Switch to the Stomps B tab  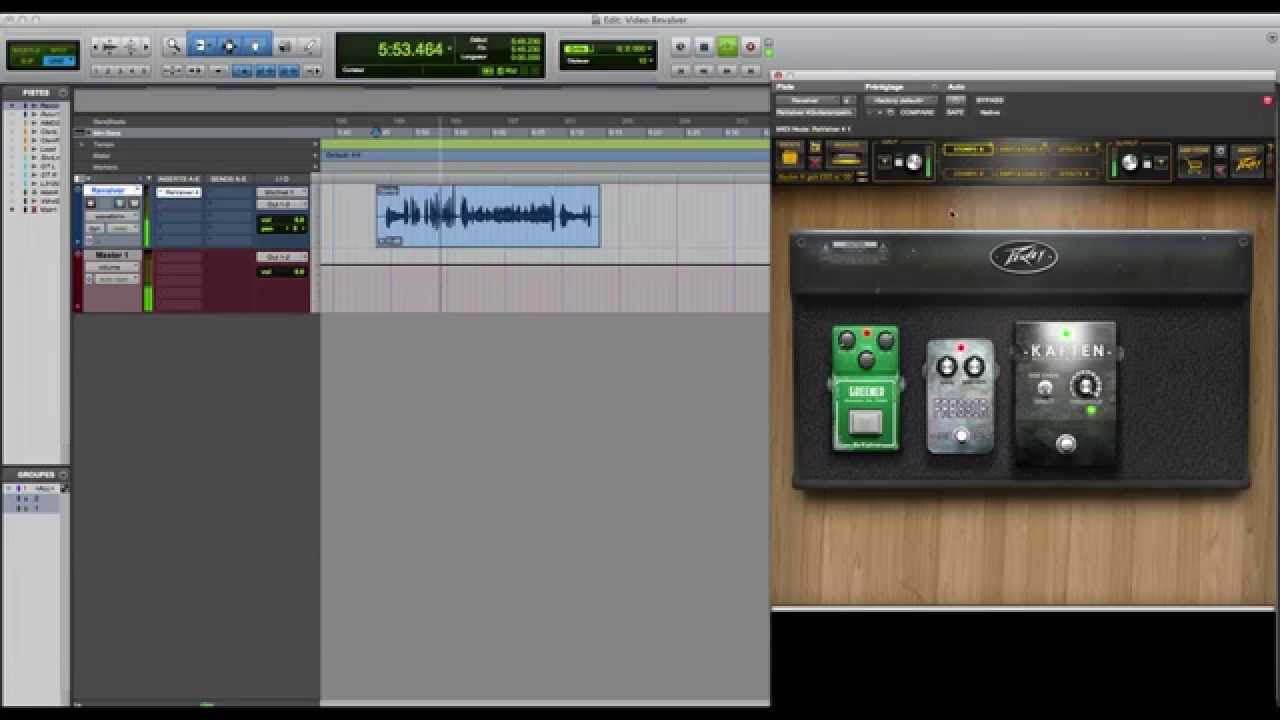coord(967,173)
